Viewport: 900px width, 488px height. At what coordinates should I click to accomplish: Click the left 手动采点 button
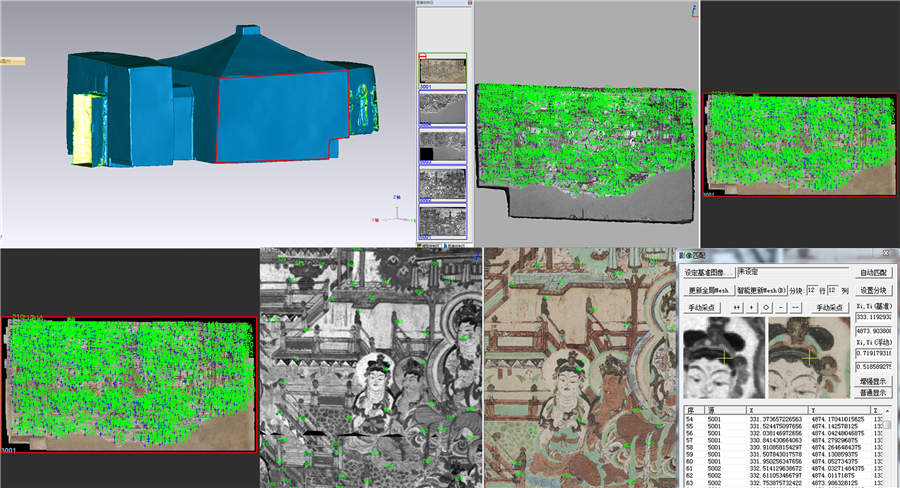pyautogui.click(x=704, y=308)
